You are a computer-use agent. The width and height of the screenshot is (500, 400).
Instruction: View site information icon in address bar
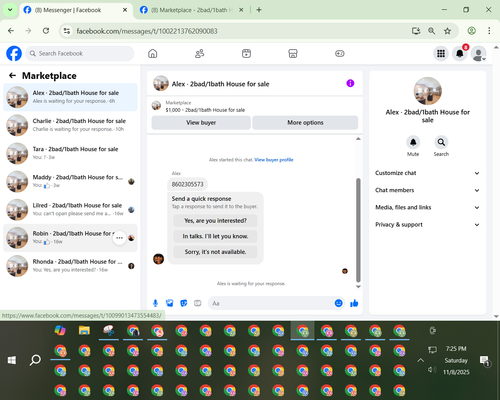(x=67, y=31)
